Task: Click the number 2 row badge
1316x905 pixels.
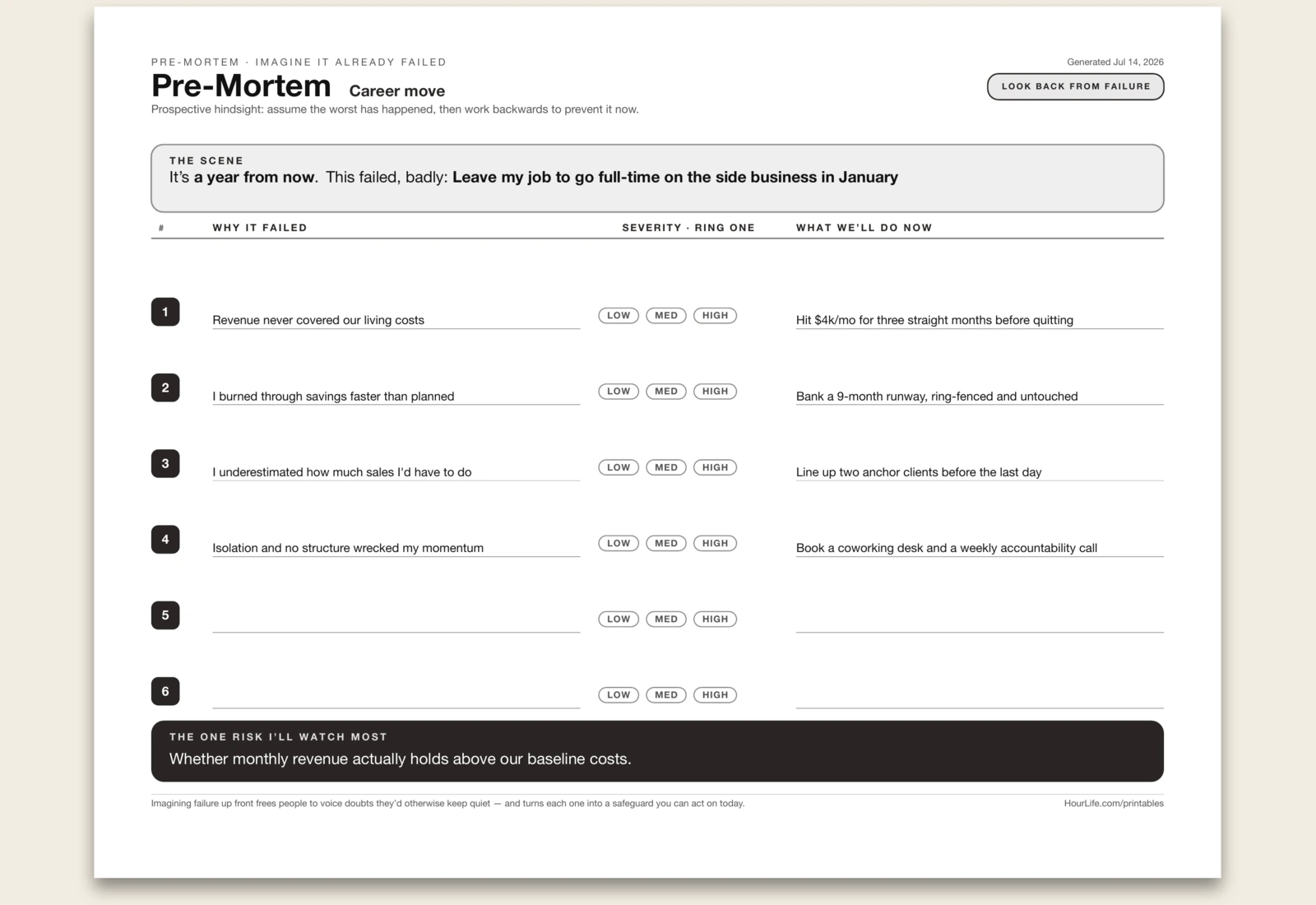Action: pyautogui.click(x=165, y=388)
